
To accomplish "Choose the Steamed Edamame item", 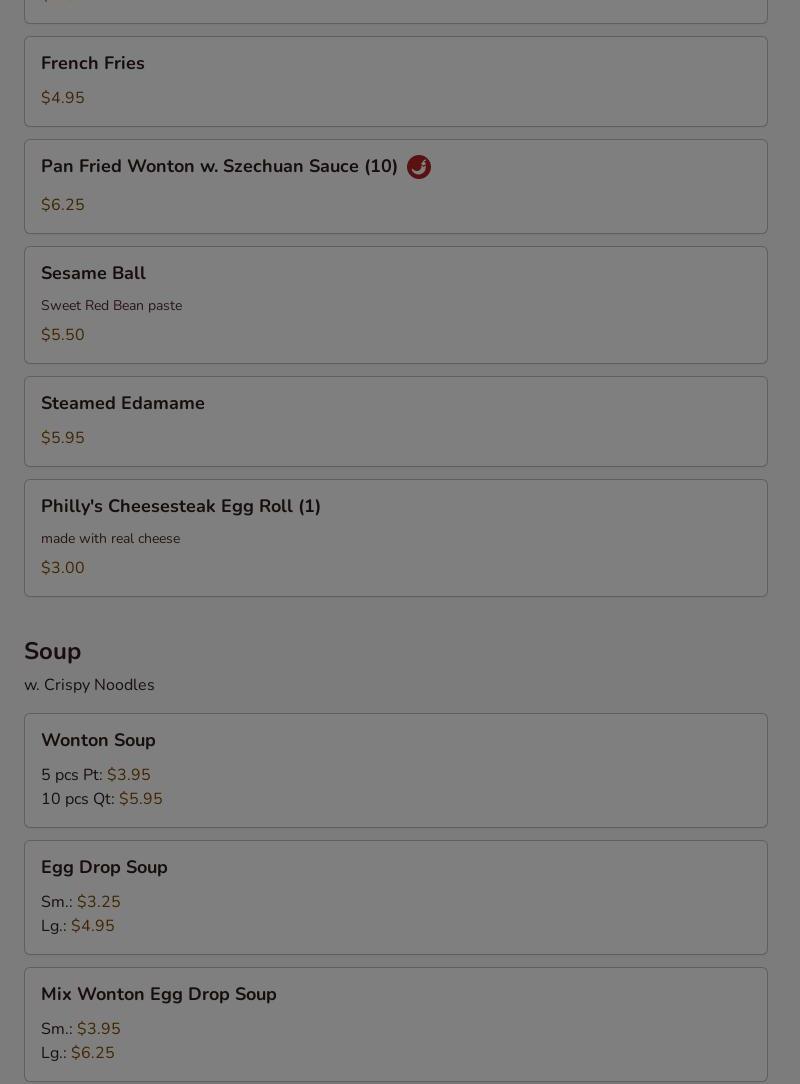I will point(396,422).
